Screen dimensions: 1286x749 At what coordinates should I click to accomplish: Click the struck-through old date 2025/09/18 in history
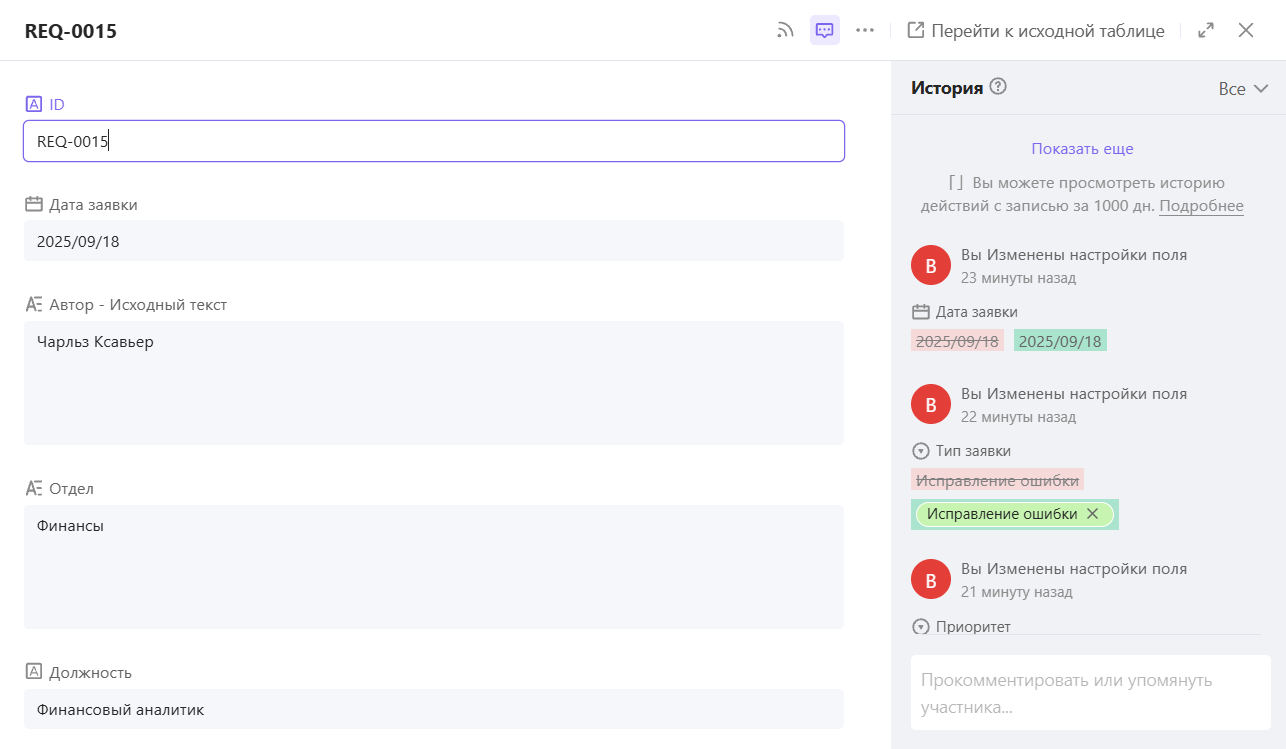click(957, 341)
